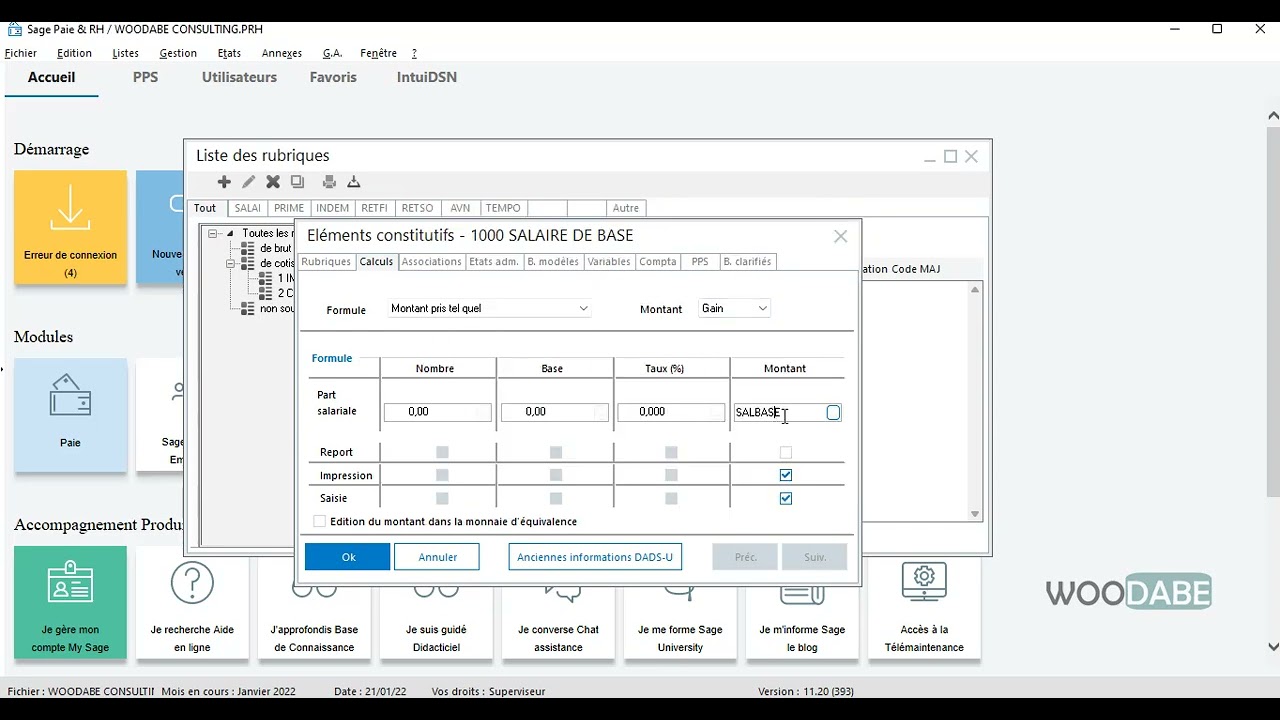Image resolution: width=1280 pixels, height=720 pixels.
Task: Click the Sage Paie app icon in title bar
Action: (x=14, y=29)
